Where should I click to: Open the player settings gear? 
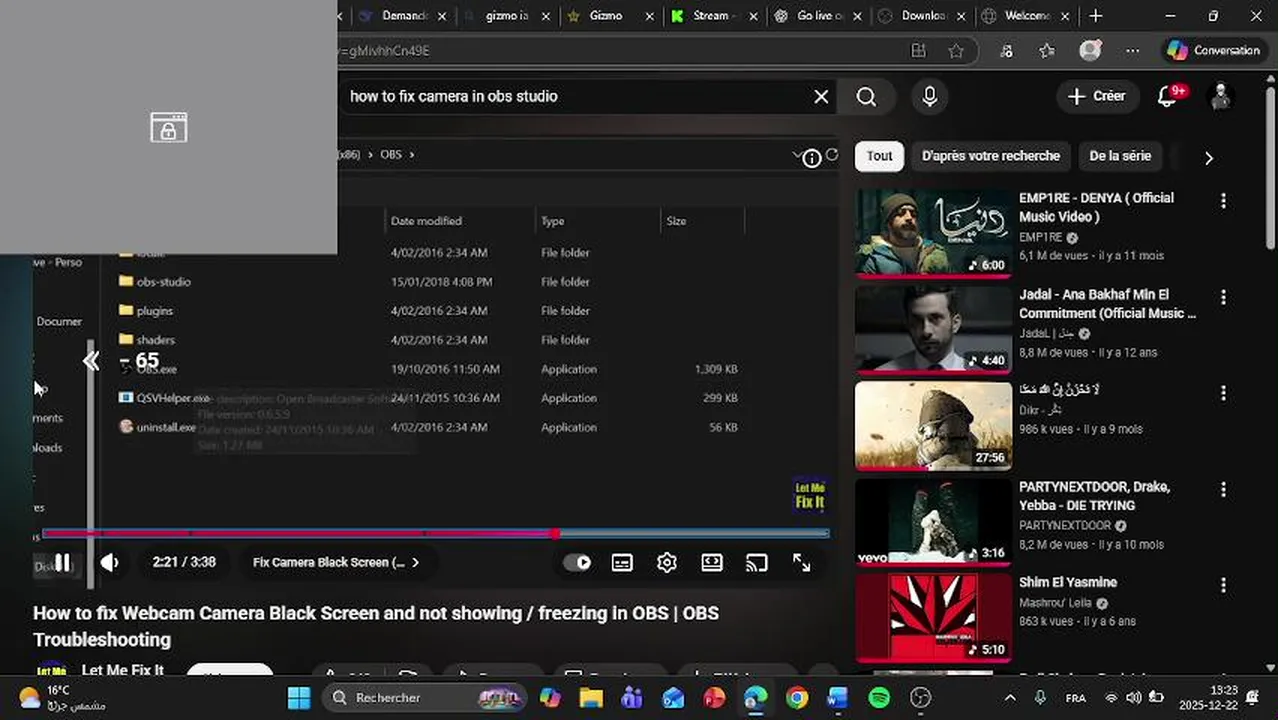[667, 563]
